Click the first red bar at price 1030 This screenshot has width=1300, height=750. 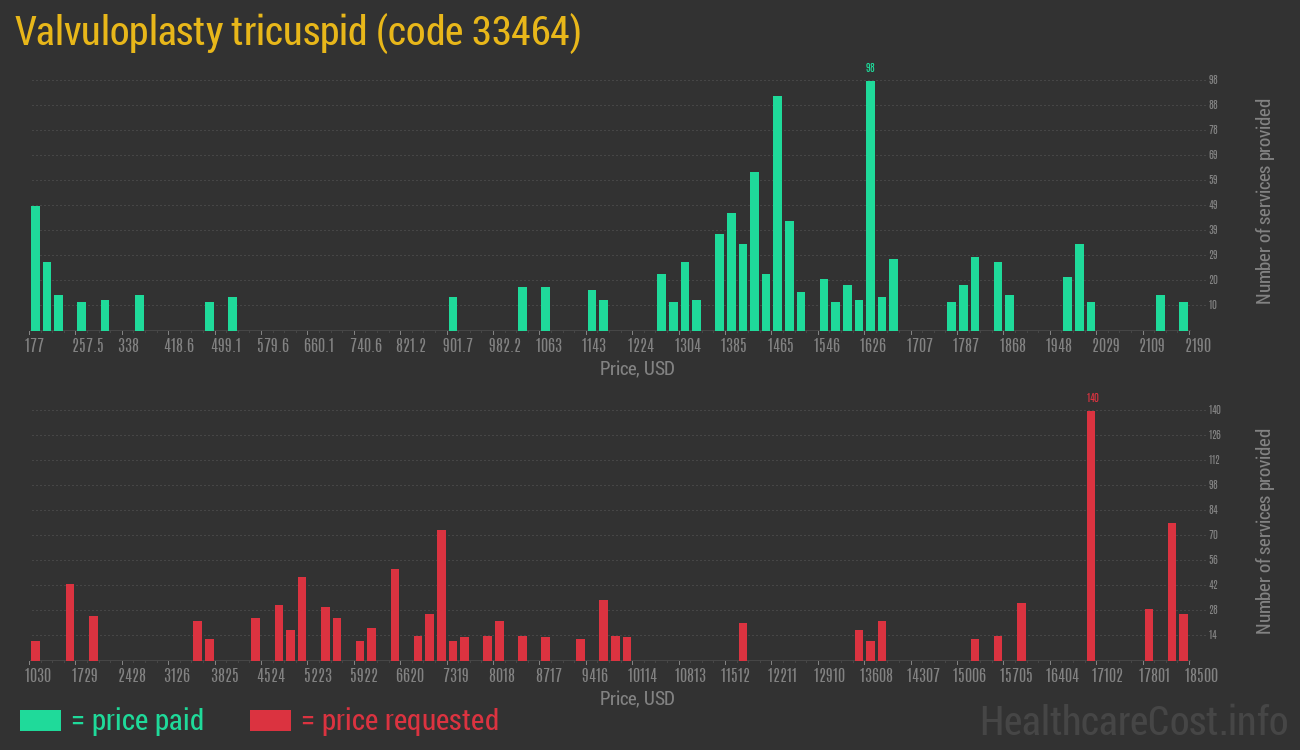coord(36,650)
